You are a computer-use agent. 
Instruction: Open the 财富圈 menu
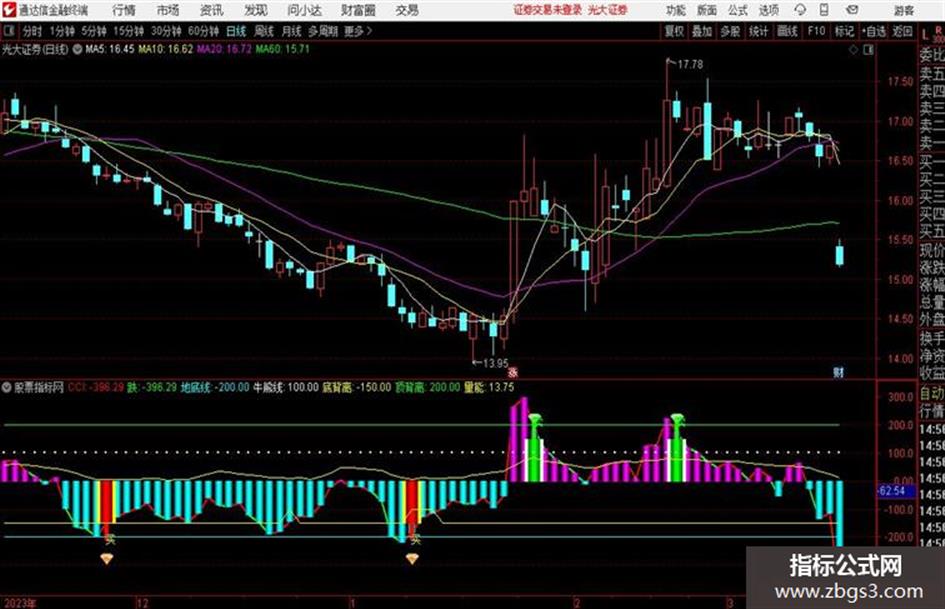tap(359, 10)
